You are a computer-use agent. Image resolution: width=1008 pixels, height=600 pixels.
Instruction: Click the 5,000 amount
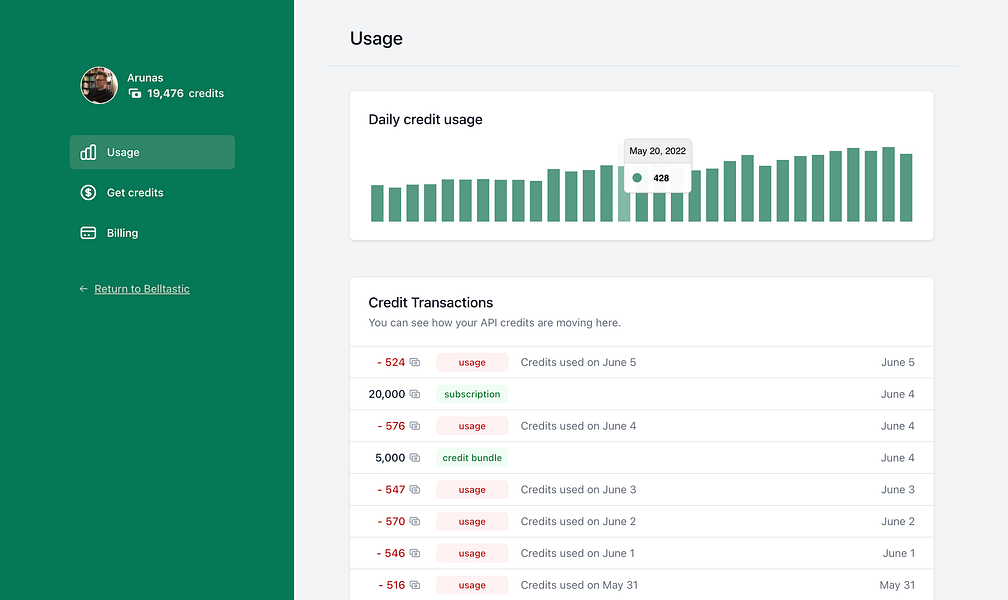pos(390,457)
